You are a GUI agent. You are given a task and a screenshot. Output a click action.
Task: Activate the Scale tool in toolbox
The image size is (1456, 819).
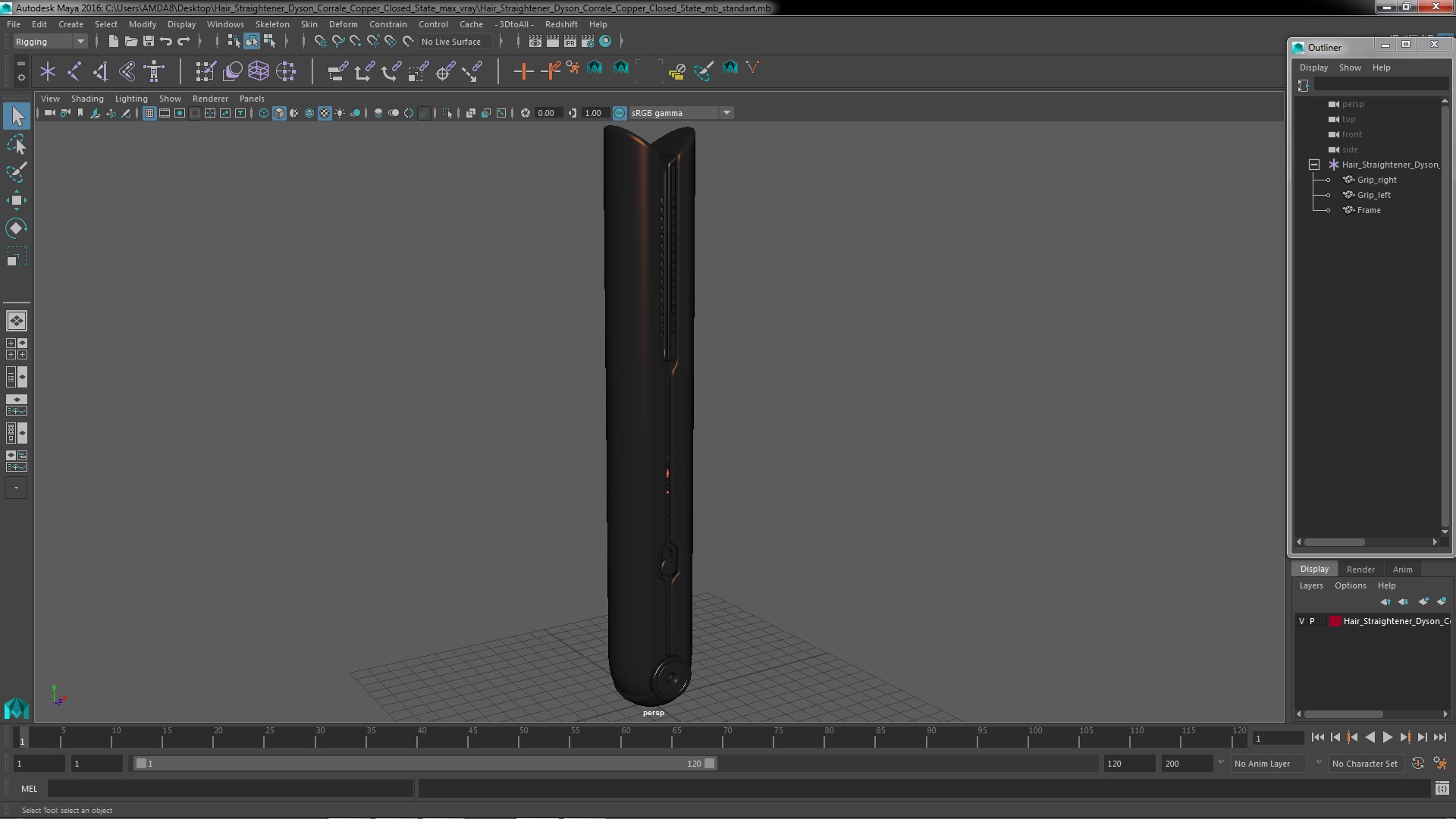17,256
